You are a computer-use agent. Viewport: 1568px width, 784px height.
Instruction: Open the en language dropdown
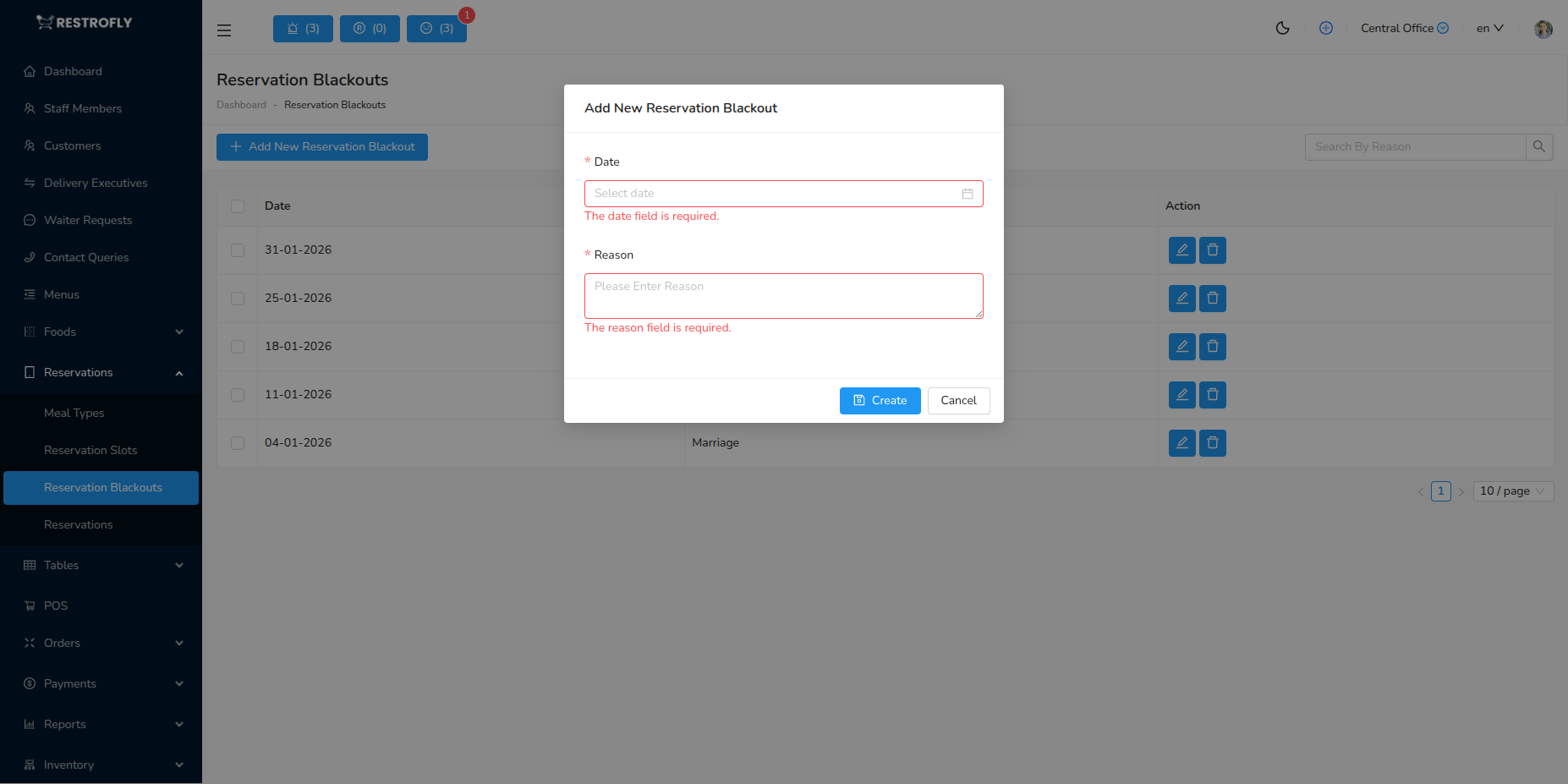pyautogui.click(x=1489, y=28)
